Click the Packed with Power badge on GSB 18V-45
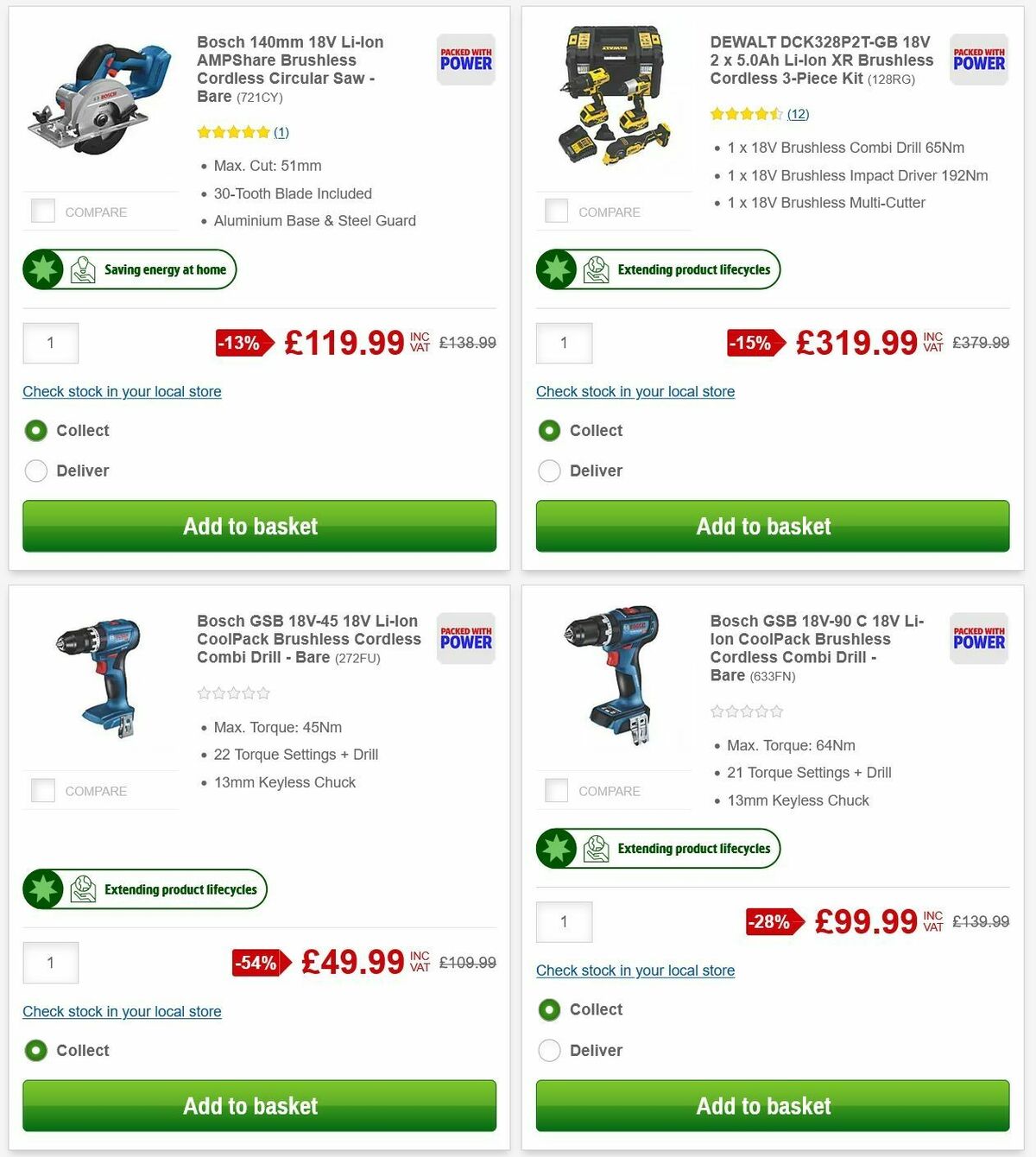This screenshot has height=1157, width=1036. coord(465,639)
